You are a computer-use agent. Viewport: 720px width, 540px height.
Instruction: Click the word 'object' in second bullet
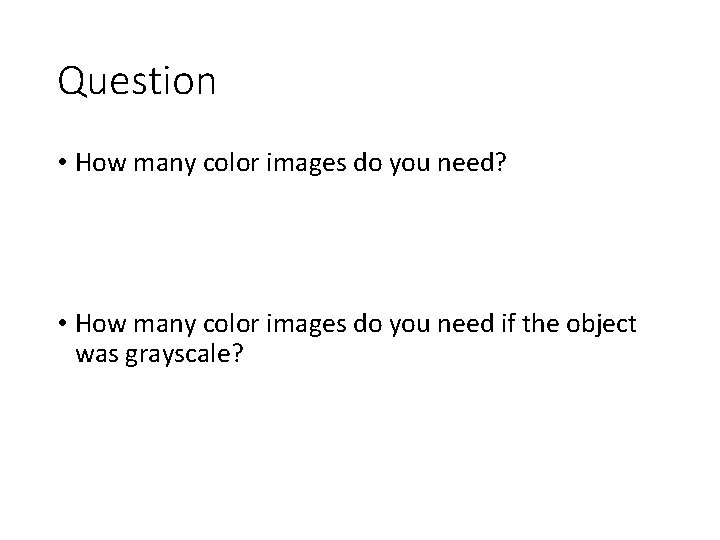coord(601,324)
